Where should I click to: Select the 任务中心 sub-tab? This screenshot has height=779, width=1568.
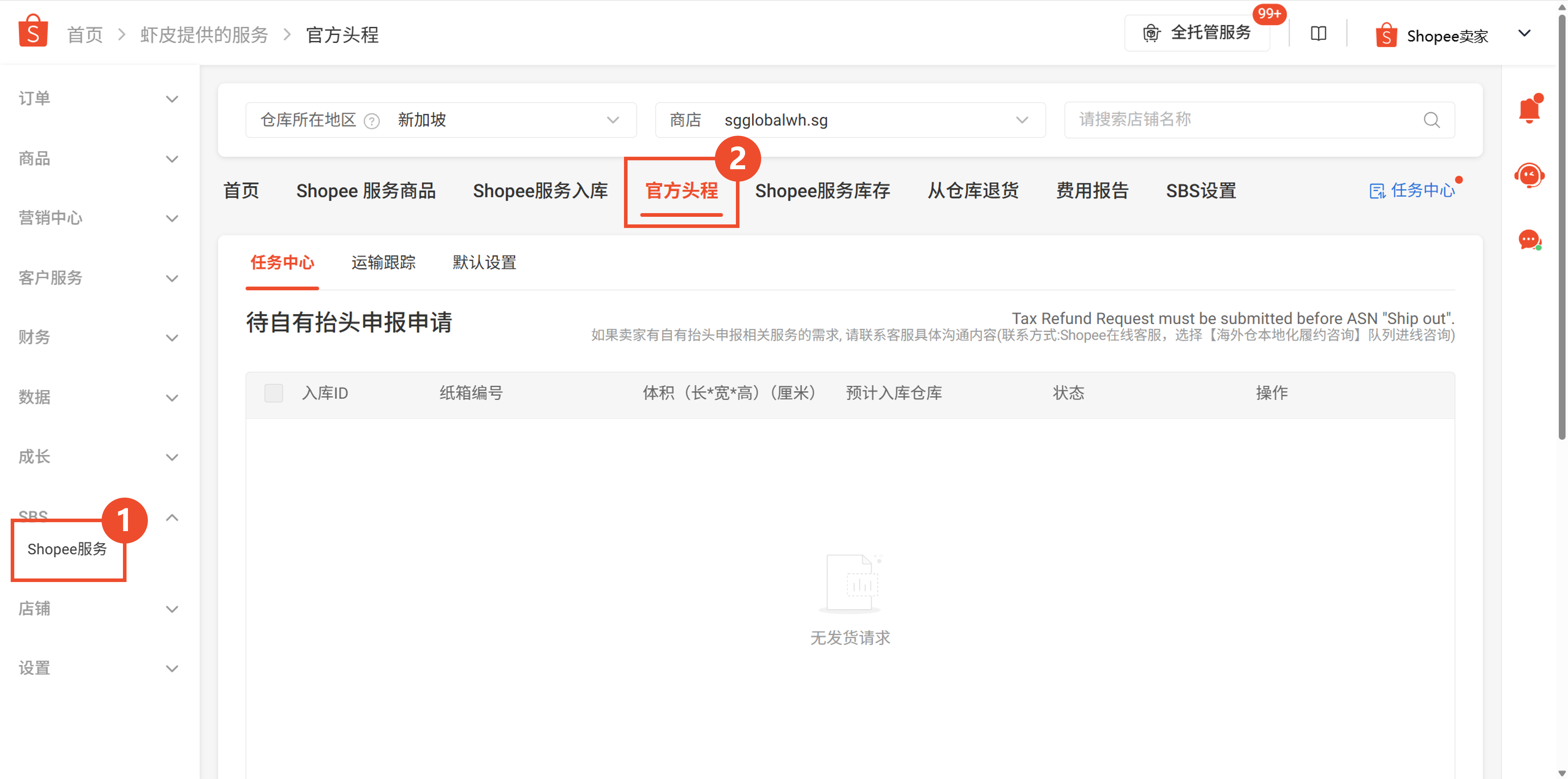pyautogui.click(x=282, y=262)
